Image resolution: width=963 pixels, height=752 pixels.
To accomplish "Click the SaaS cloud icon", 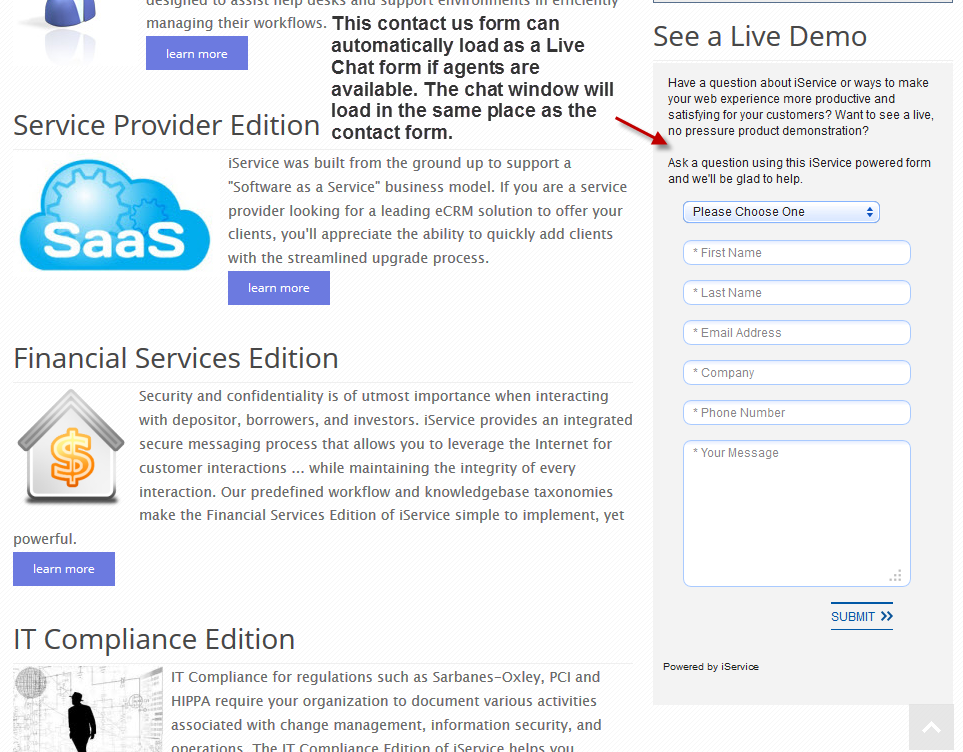I will (x=115, y=217).
